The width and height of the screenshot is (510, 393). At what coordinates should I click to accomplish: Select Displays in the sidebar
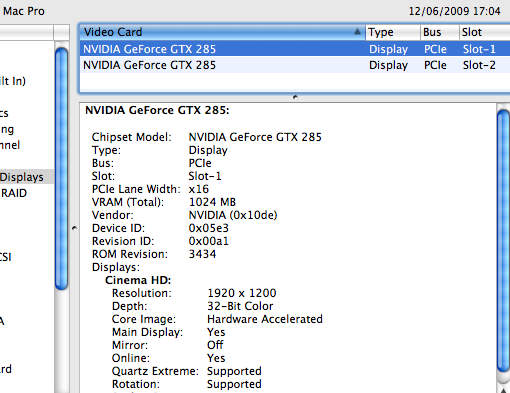click(x=27, y=177)
